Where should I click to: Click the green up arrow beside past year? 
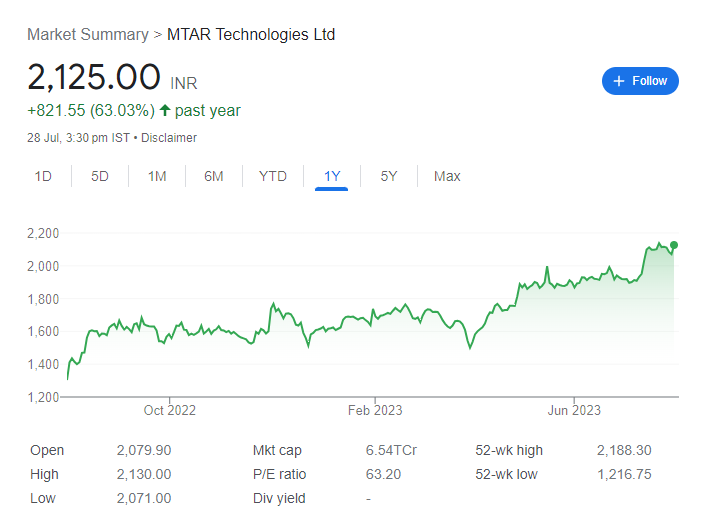pyautogui.click(x=165, y=110)
